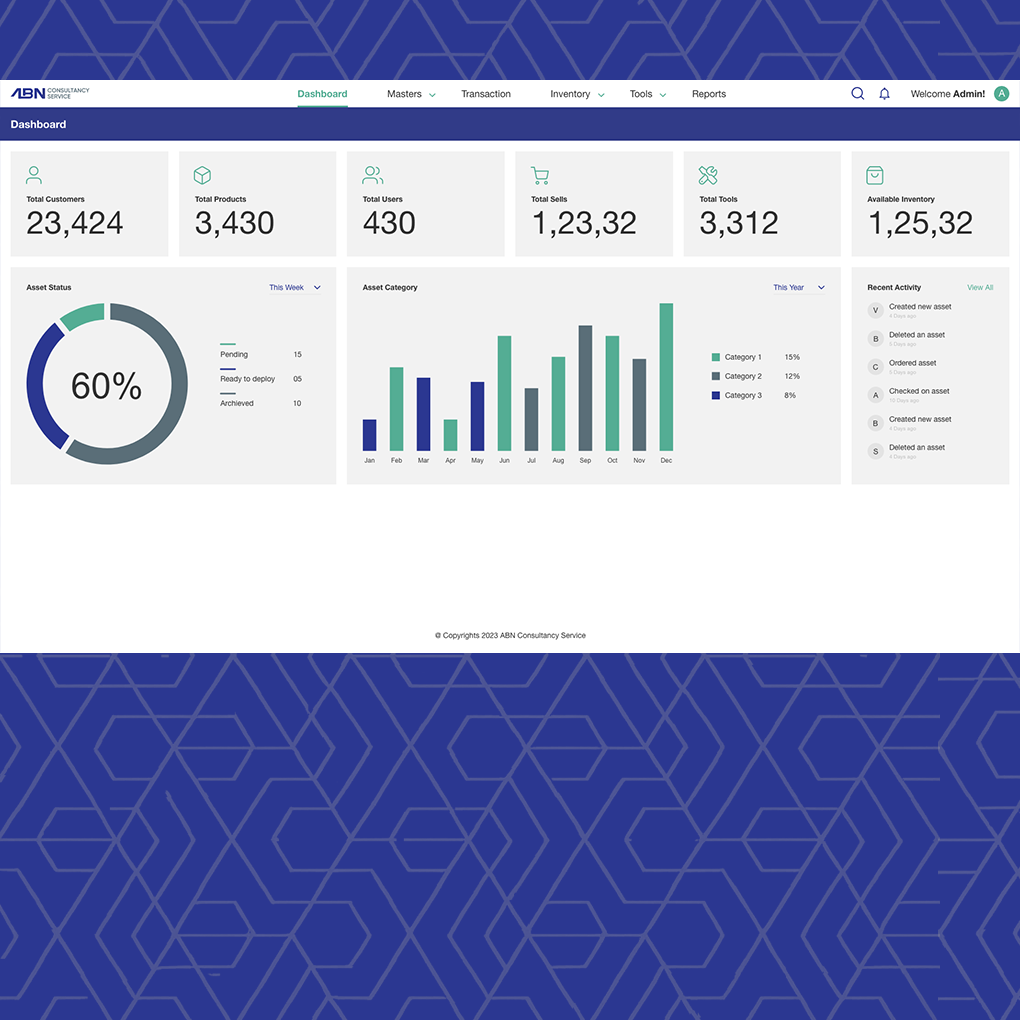Screen dimensions: 1020x1020
Task: Open the notifications bell icon
Action: coord(884,94)
